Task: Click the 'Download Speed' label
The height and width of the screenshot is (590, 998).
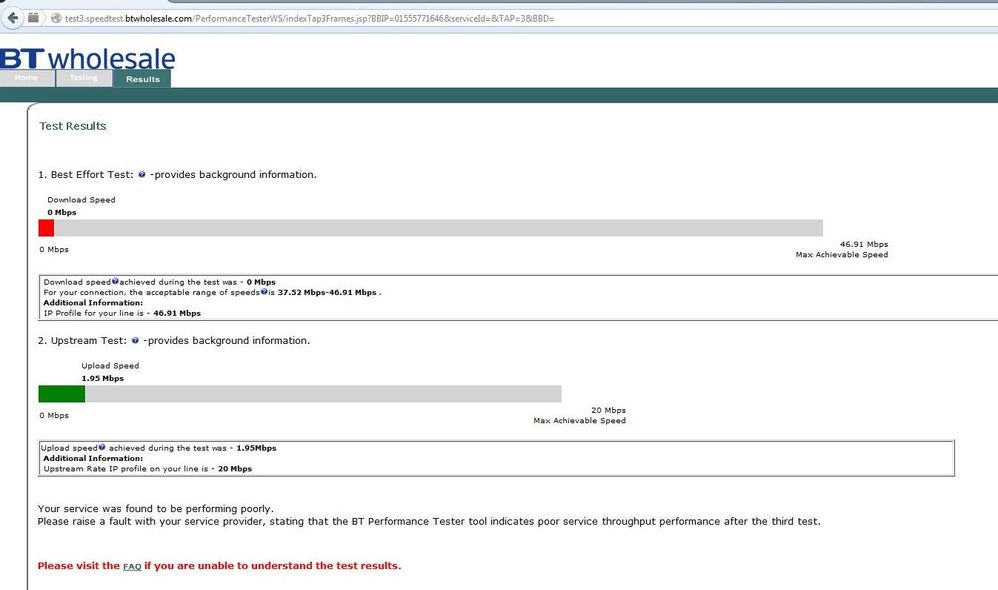Action: tap(81, 200)
